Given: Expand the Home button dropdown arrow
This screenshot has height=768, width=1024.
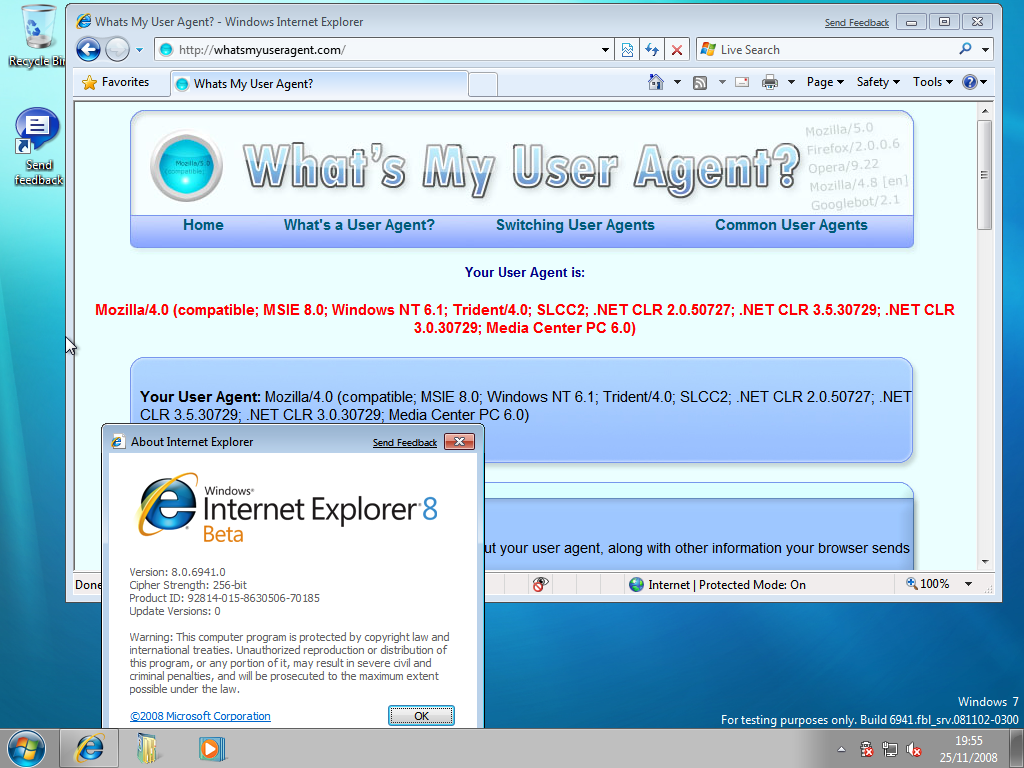Looking at the screenshot, I should tap(677, 82).
